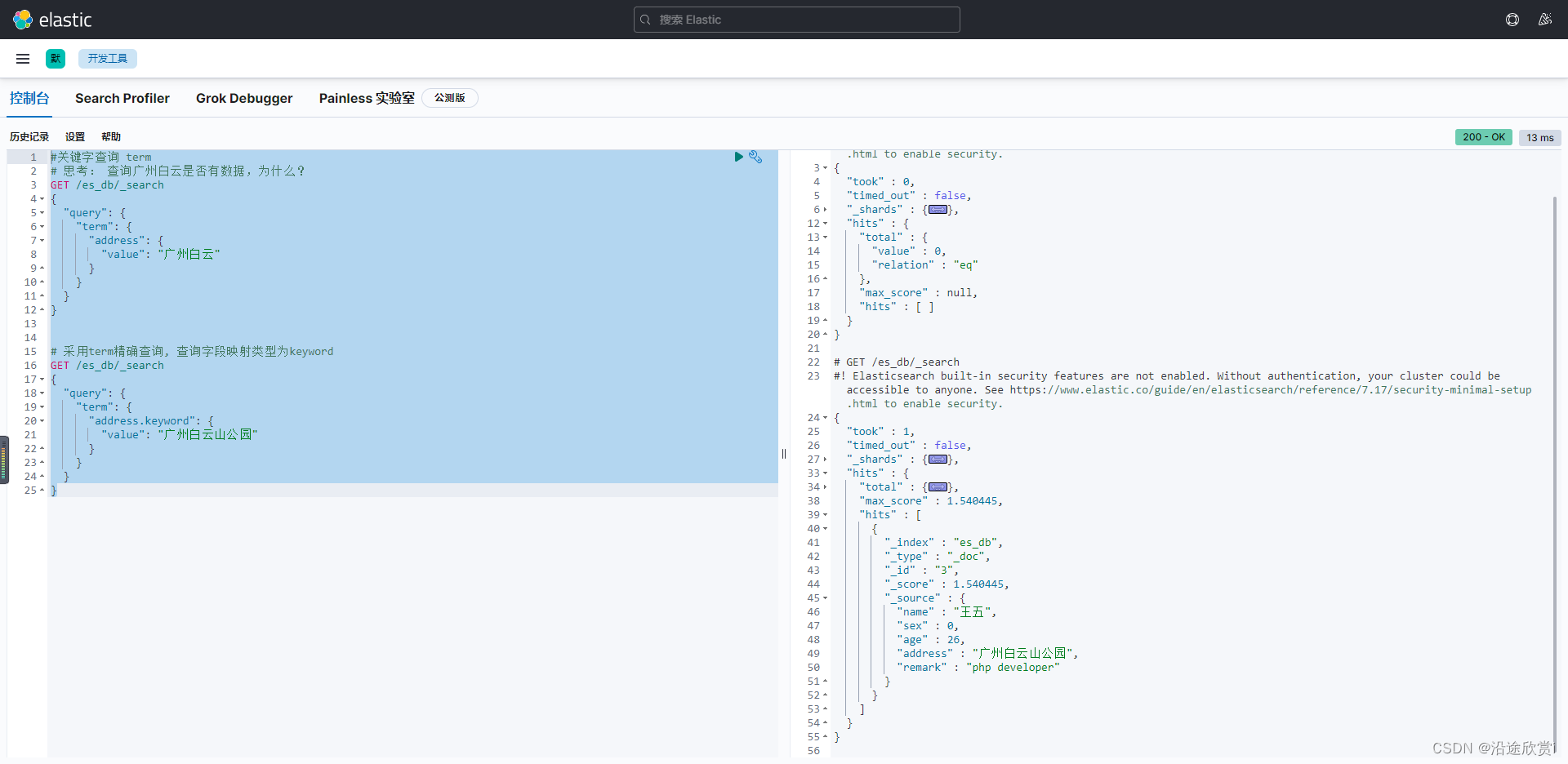Collapse the "query" block at editor line 18
1568x764 pixels.
click(42, 393)
